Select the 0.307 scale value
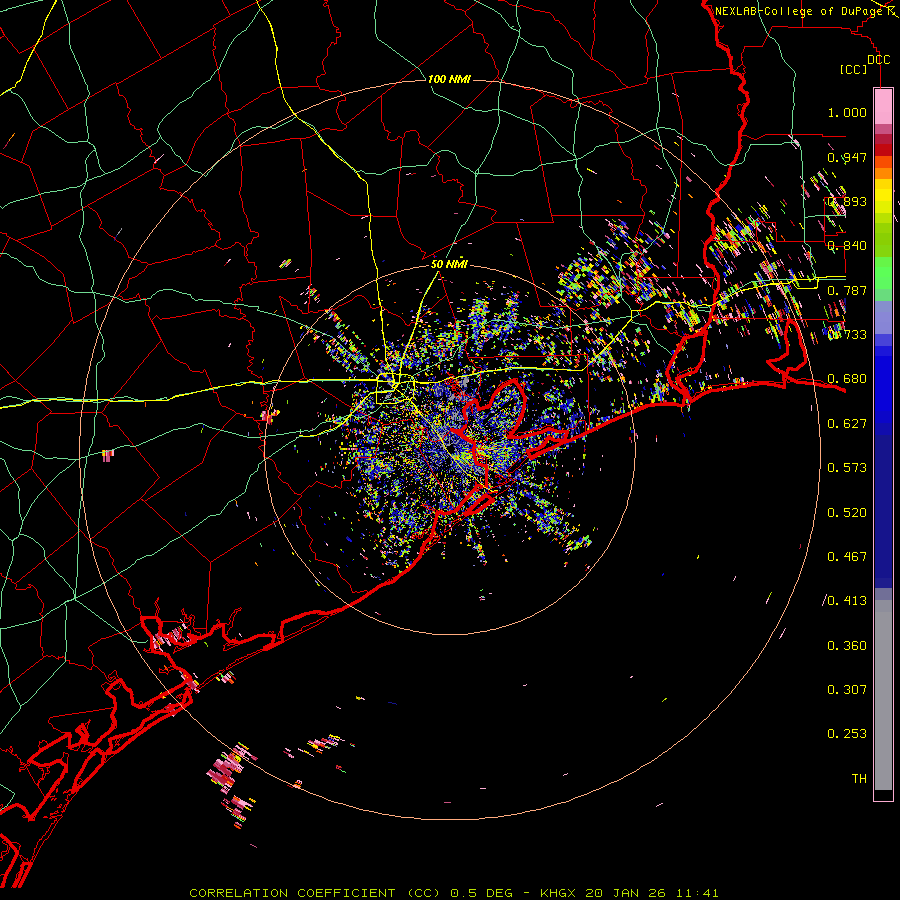This screenshot has width=900, height=900. [x=847, y=690]
